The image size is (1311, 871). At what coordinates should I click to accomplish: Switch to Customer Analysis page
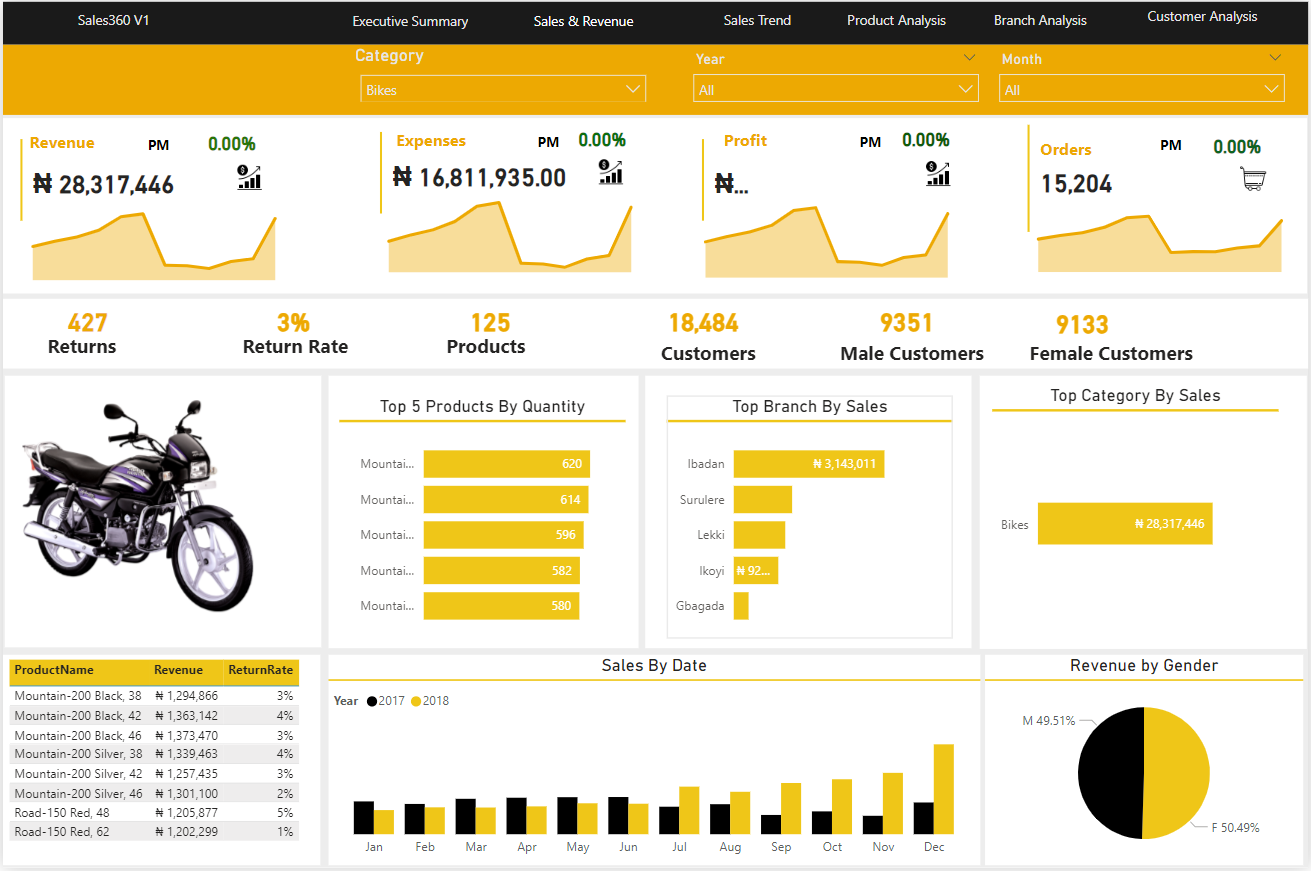point(1202,16)
